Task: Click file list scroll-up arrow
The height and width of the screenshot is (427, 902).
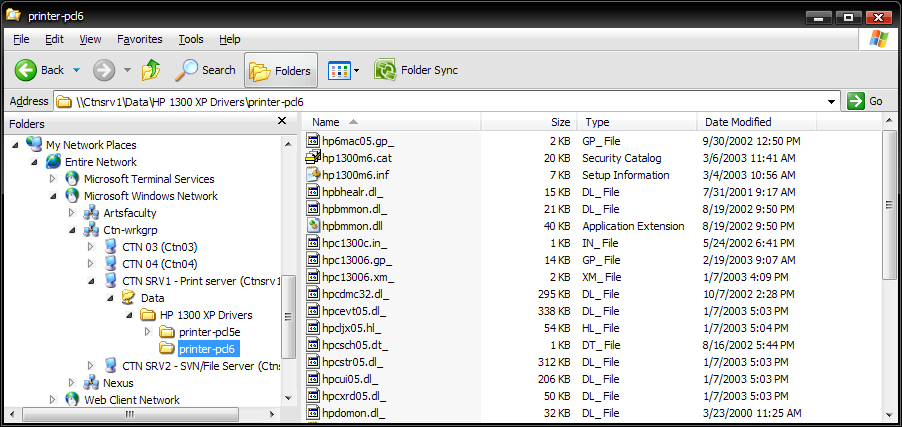Action: [890, 121]
